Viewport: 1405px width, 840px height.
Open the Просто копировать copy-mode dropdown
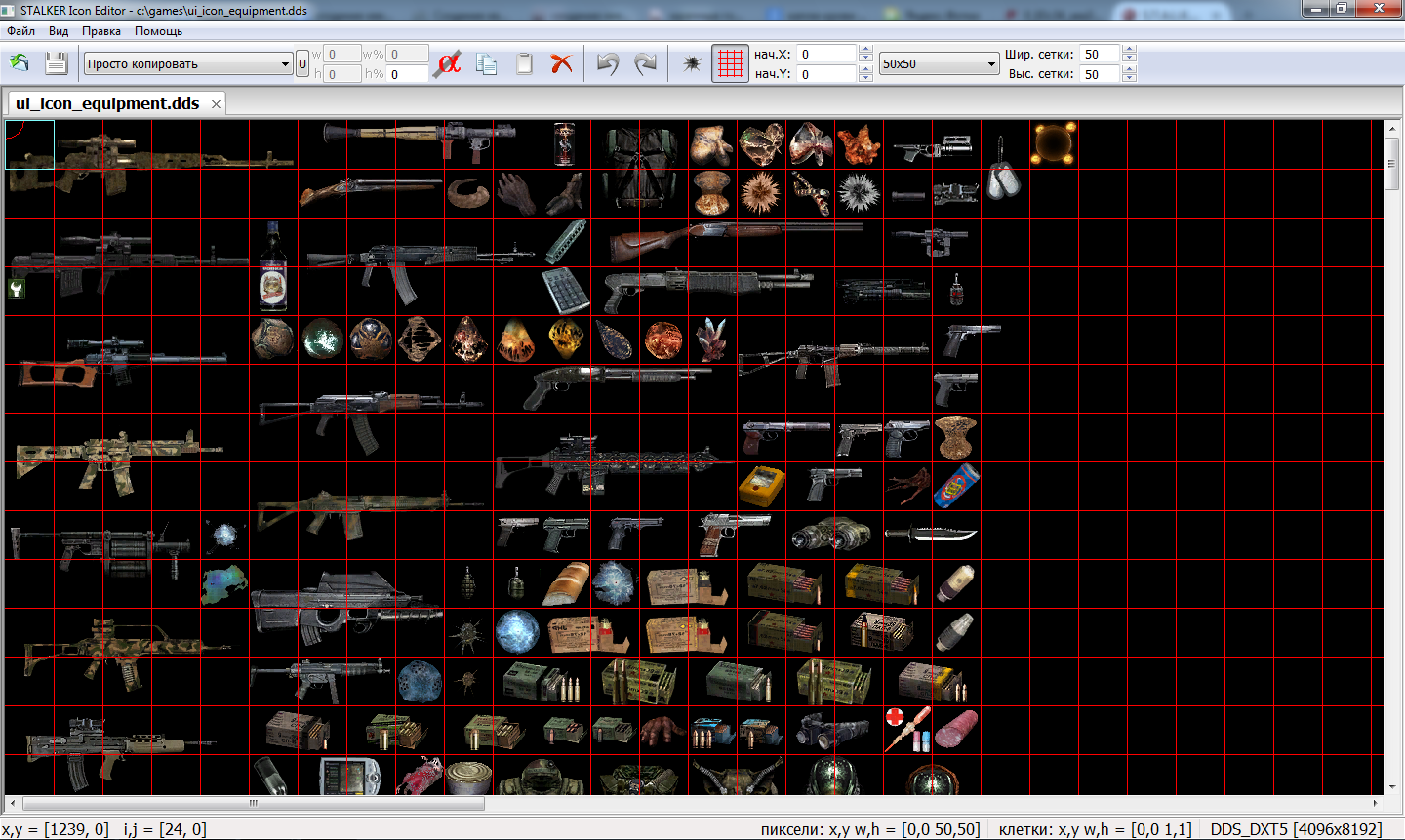(x=188, y=63)
